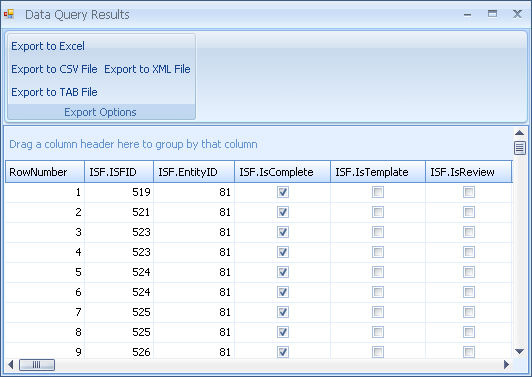Image resolution: width=532 pixels, height=377 pixels.
Task: Select ISFID cell 519 in row 1
Action: (119, 192)
